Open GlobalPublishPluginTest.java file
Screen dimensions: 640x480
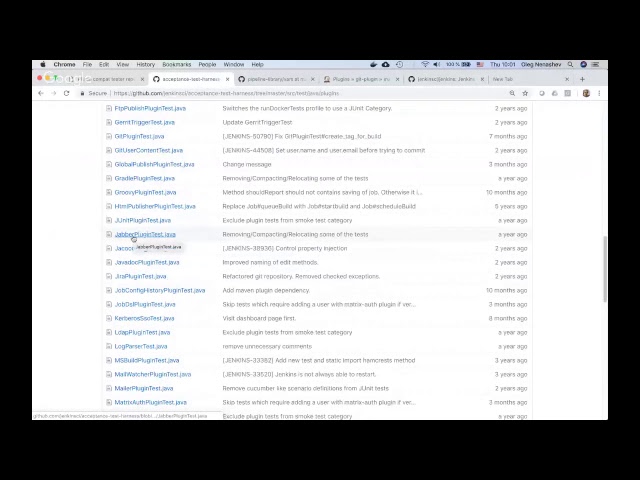point(154,164)
